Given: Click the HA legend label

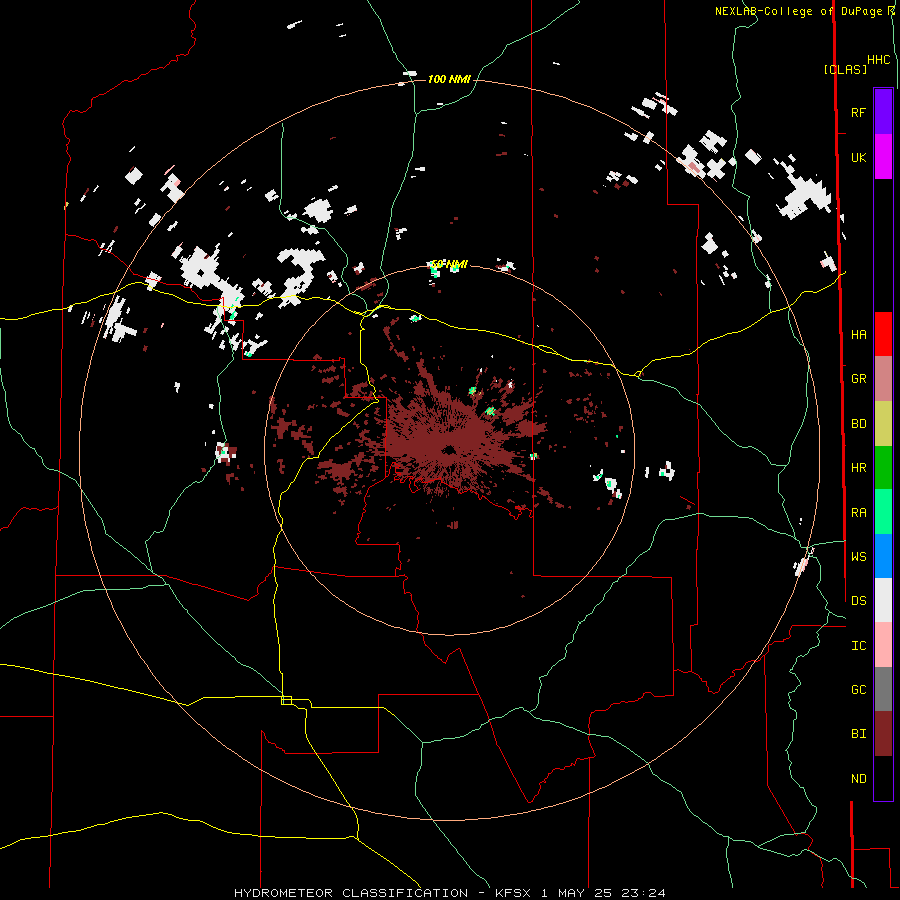Looking at the screenshot, I should [x=858, y=335].
